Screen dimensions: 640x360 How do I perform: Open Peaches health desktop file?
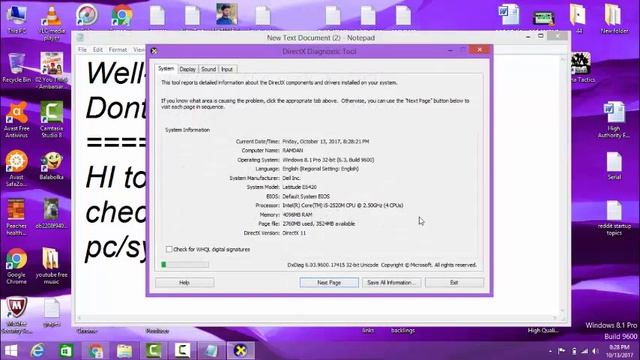point(16,217)
